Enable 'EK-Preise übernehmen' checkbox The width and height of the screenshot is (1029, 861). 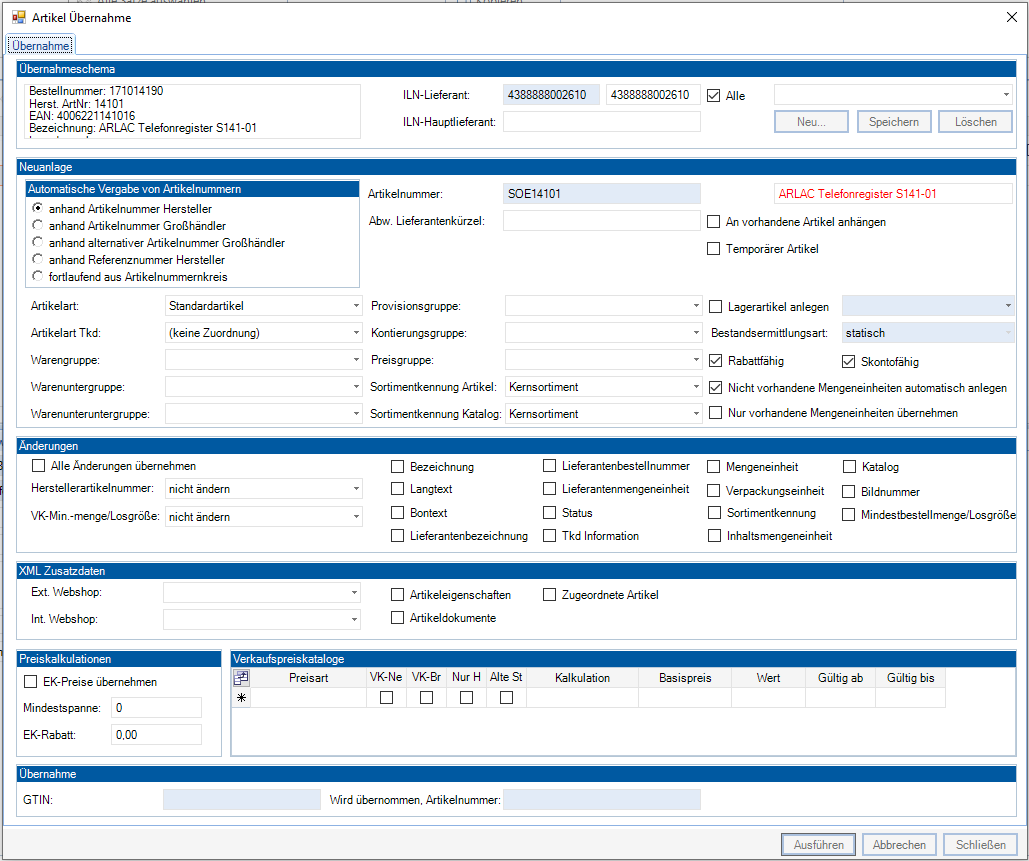pyautogui.click(x=30, y=682)
